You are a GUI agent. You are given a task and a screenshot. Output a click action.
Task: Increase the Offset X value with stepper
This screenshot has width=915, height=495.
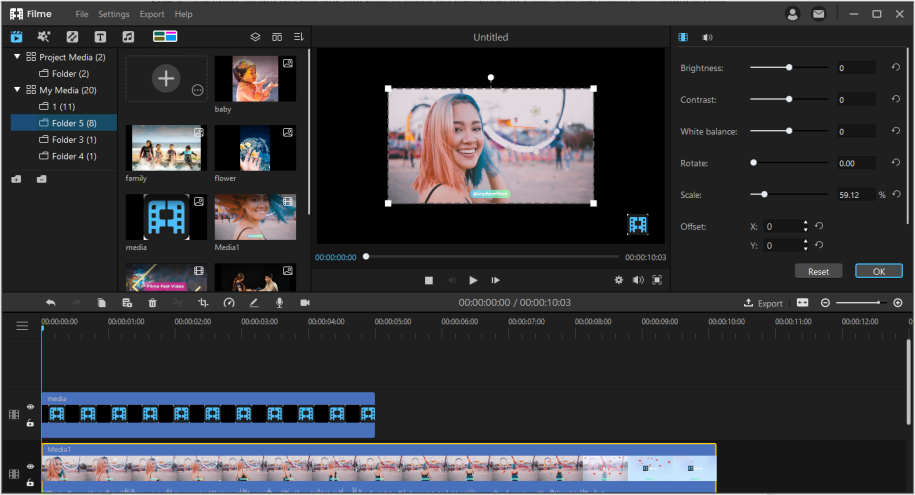805,223
